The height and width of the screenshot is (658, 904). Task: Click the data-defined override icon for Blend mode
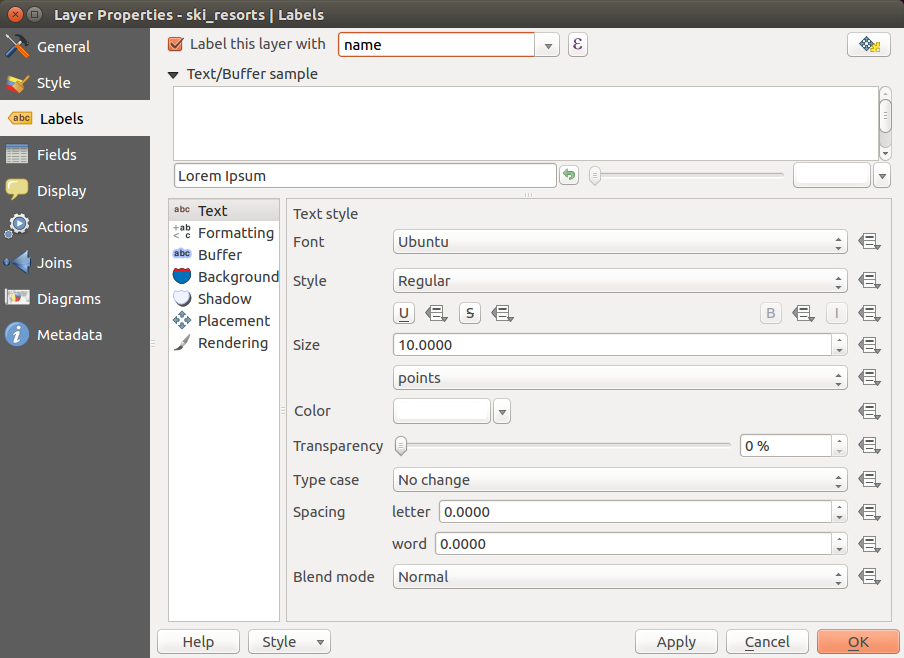point(868,577)
